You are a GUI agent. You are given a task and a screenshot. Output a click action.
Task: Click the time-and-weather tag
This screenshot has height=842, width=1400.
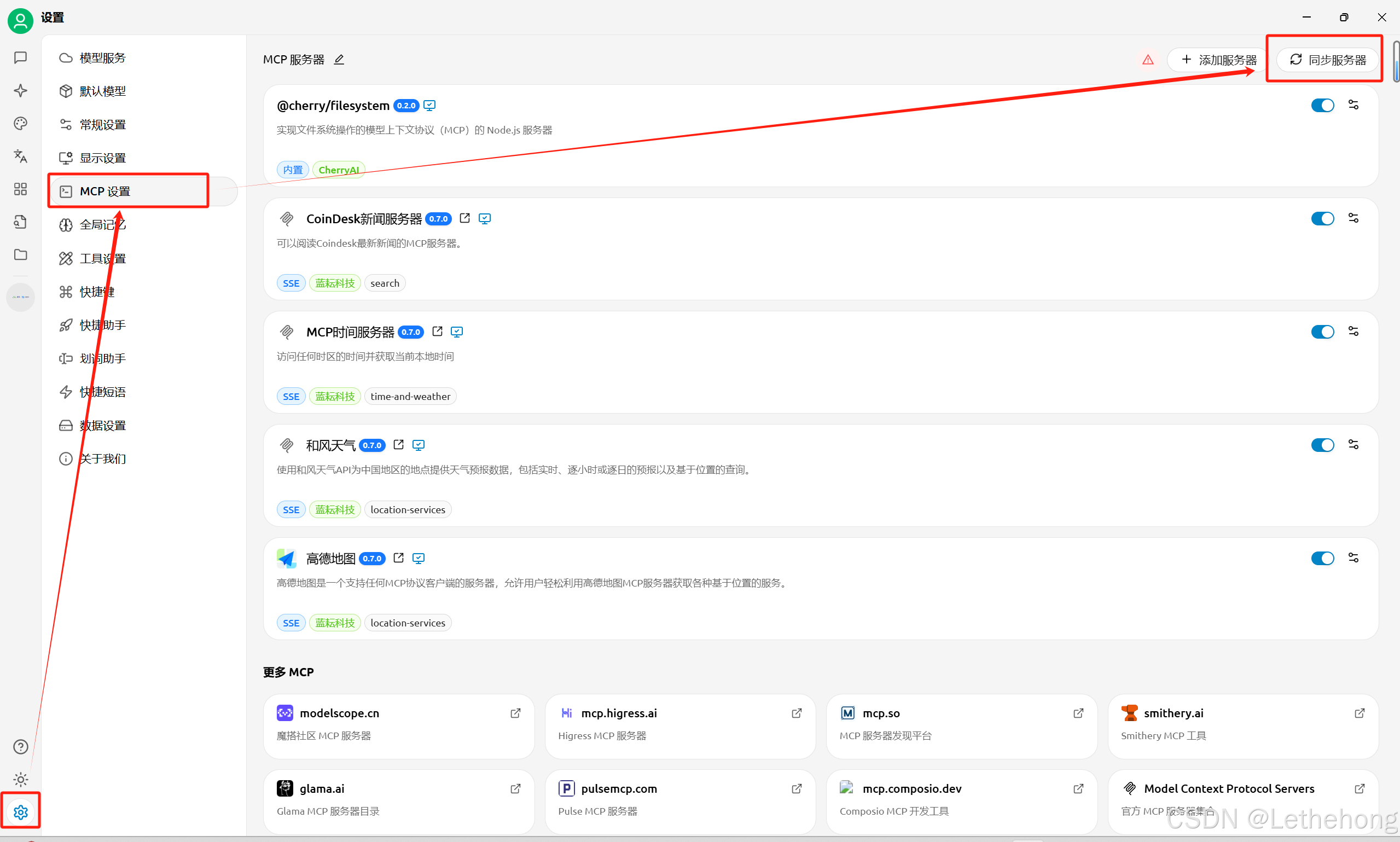(410, 396)
